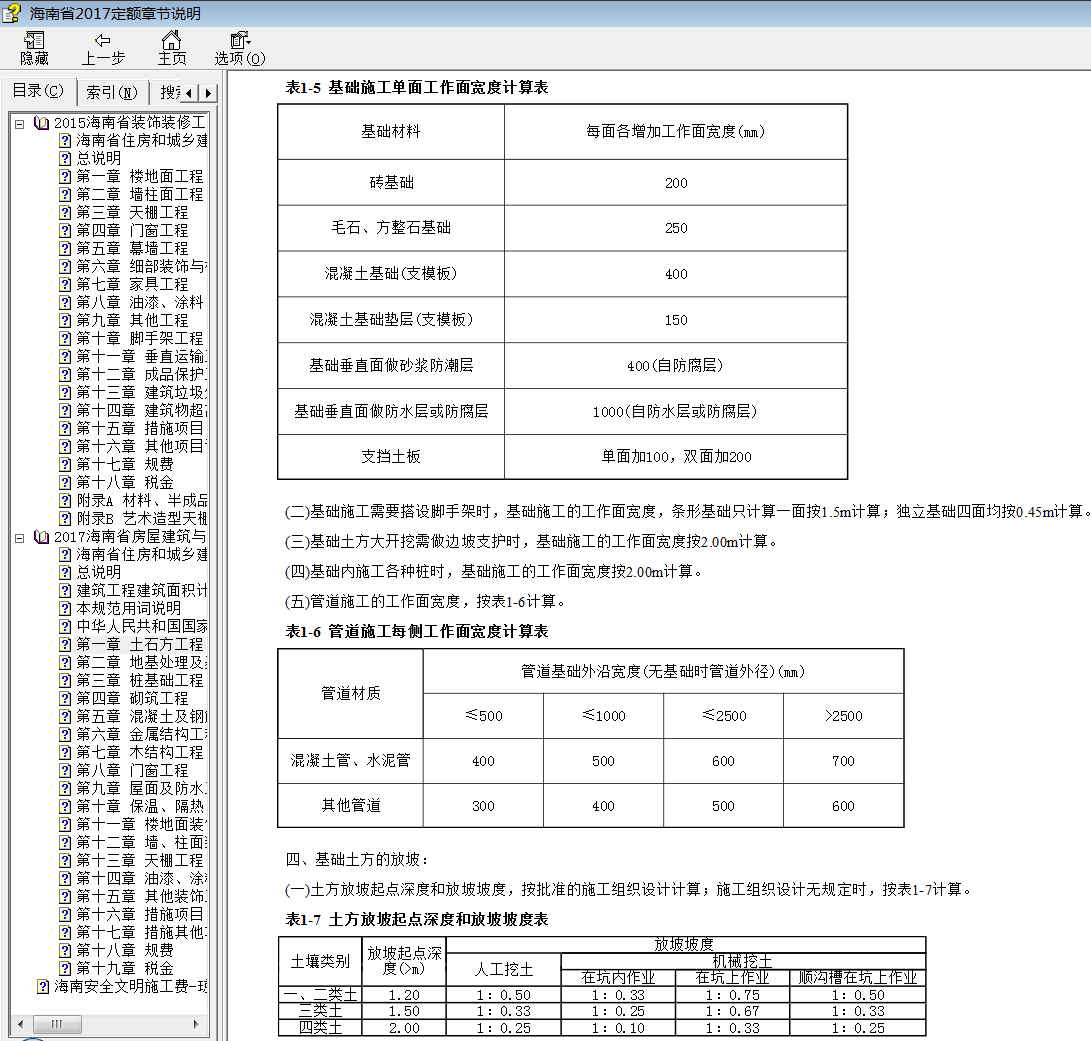
Task: Open 第二章 墙柱面工程 topic
Action: pyautogui.click(x=139, y=195)
